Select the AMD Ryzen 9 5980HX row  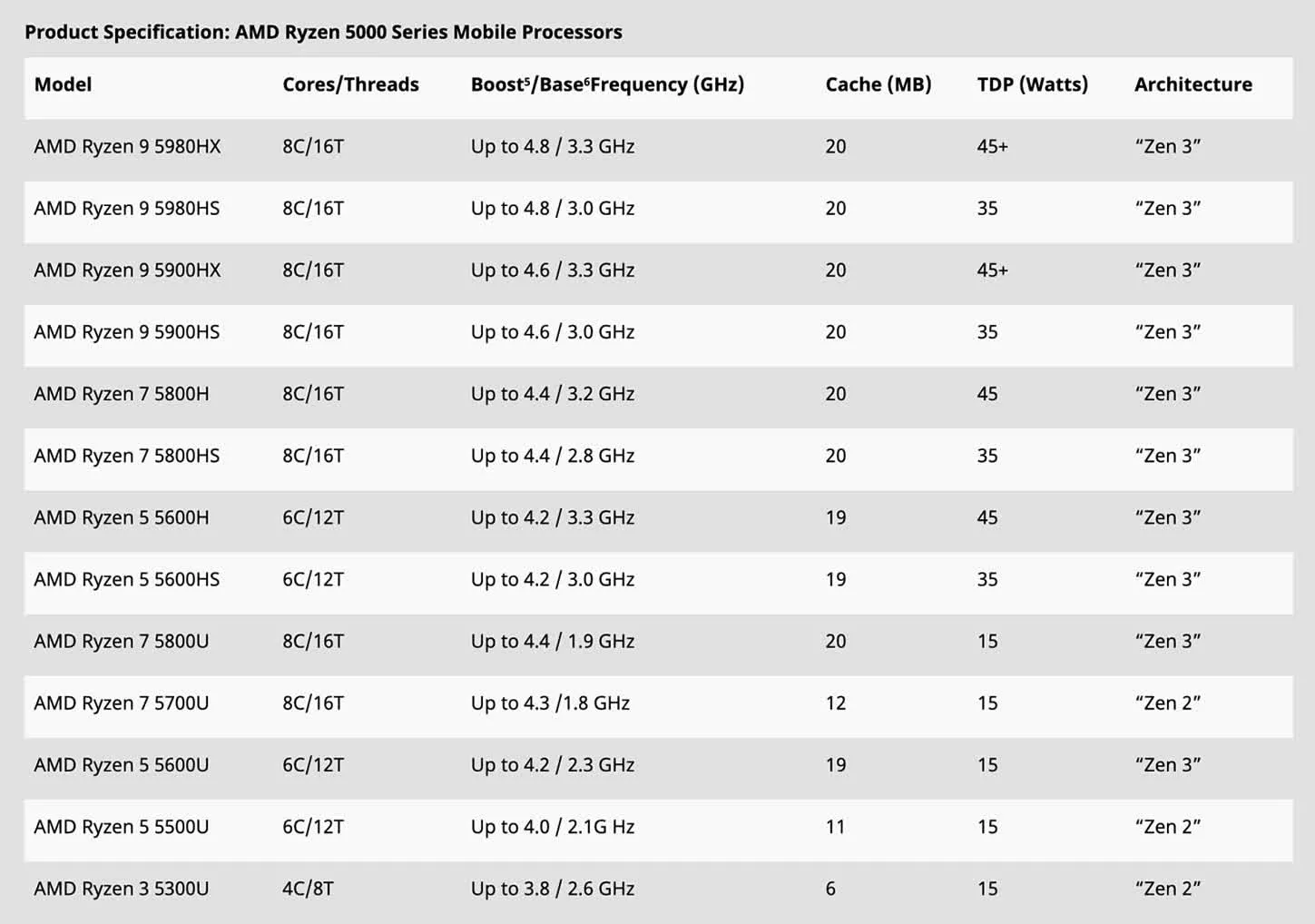658,147
